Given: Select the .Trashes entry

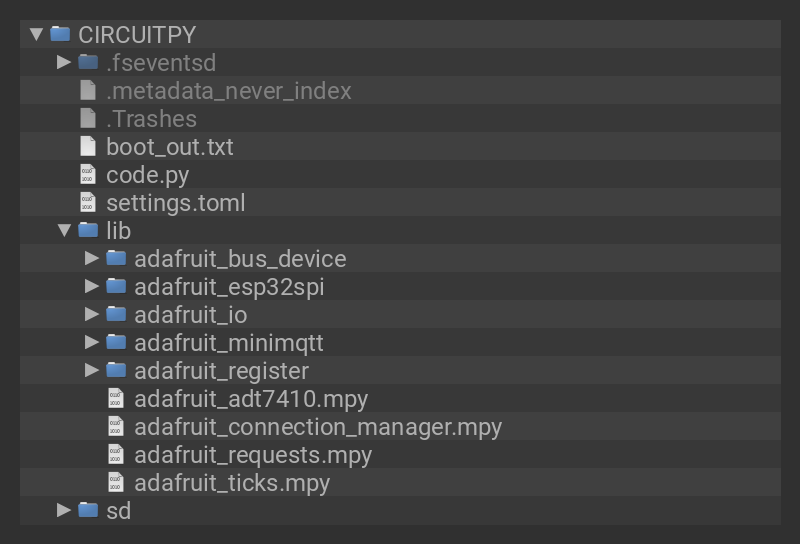Looking at the screenshot, I should click(x=151, y=118).
